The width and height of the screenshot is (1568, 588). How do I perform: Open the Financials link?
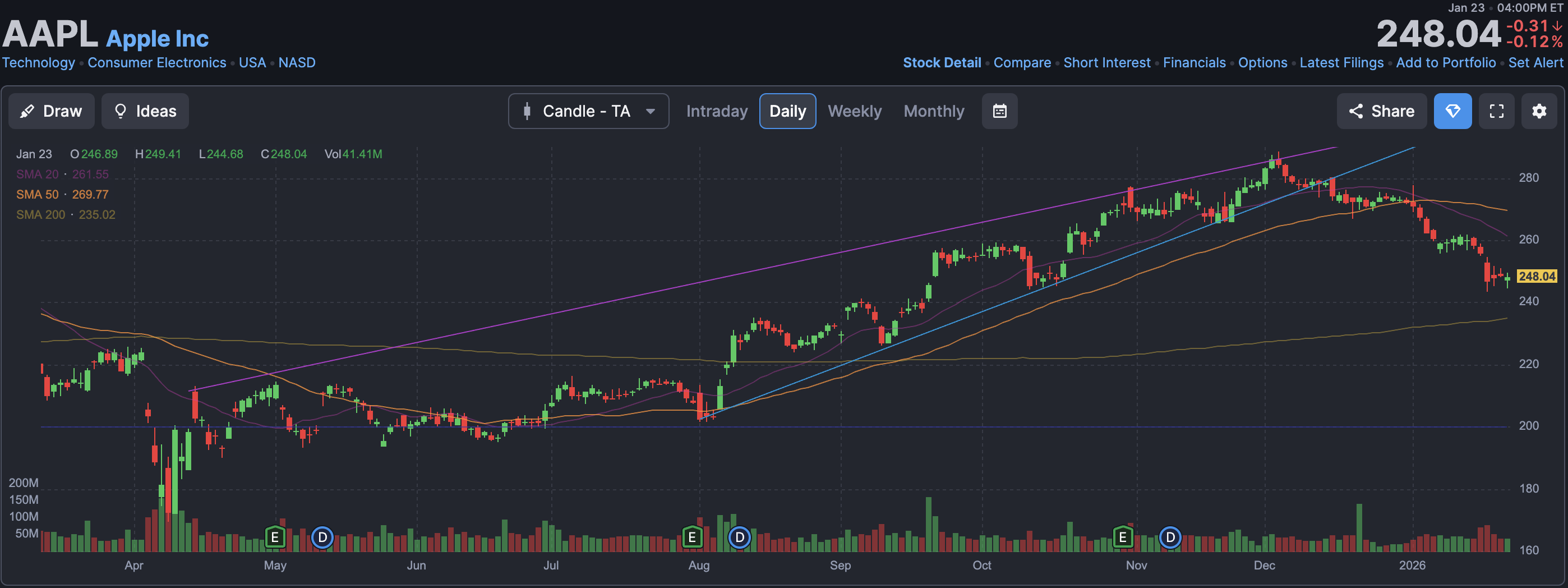[1195, 62]
